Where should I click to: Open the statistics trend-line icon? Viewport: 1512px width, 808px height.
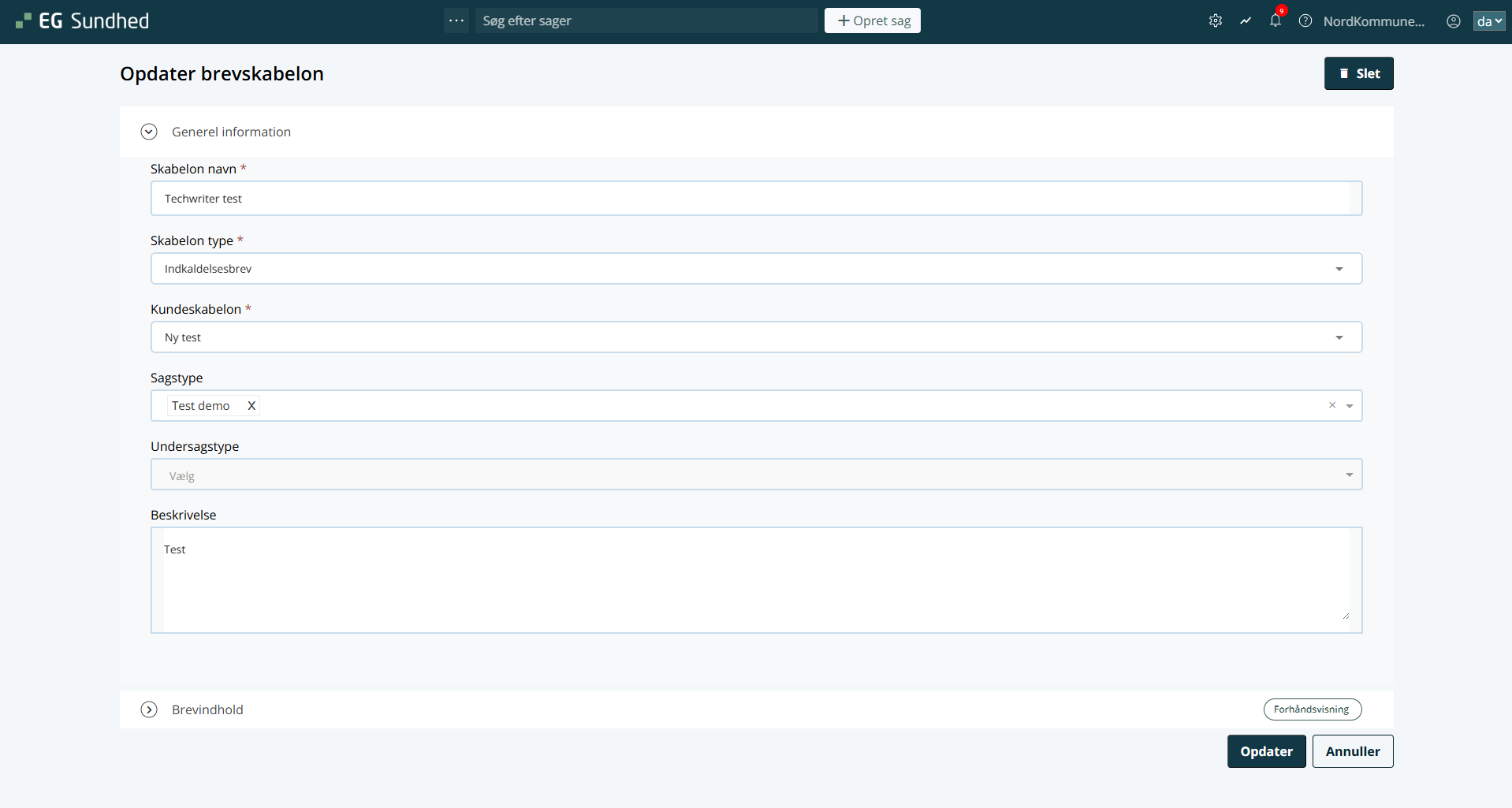point(1246,21)
